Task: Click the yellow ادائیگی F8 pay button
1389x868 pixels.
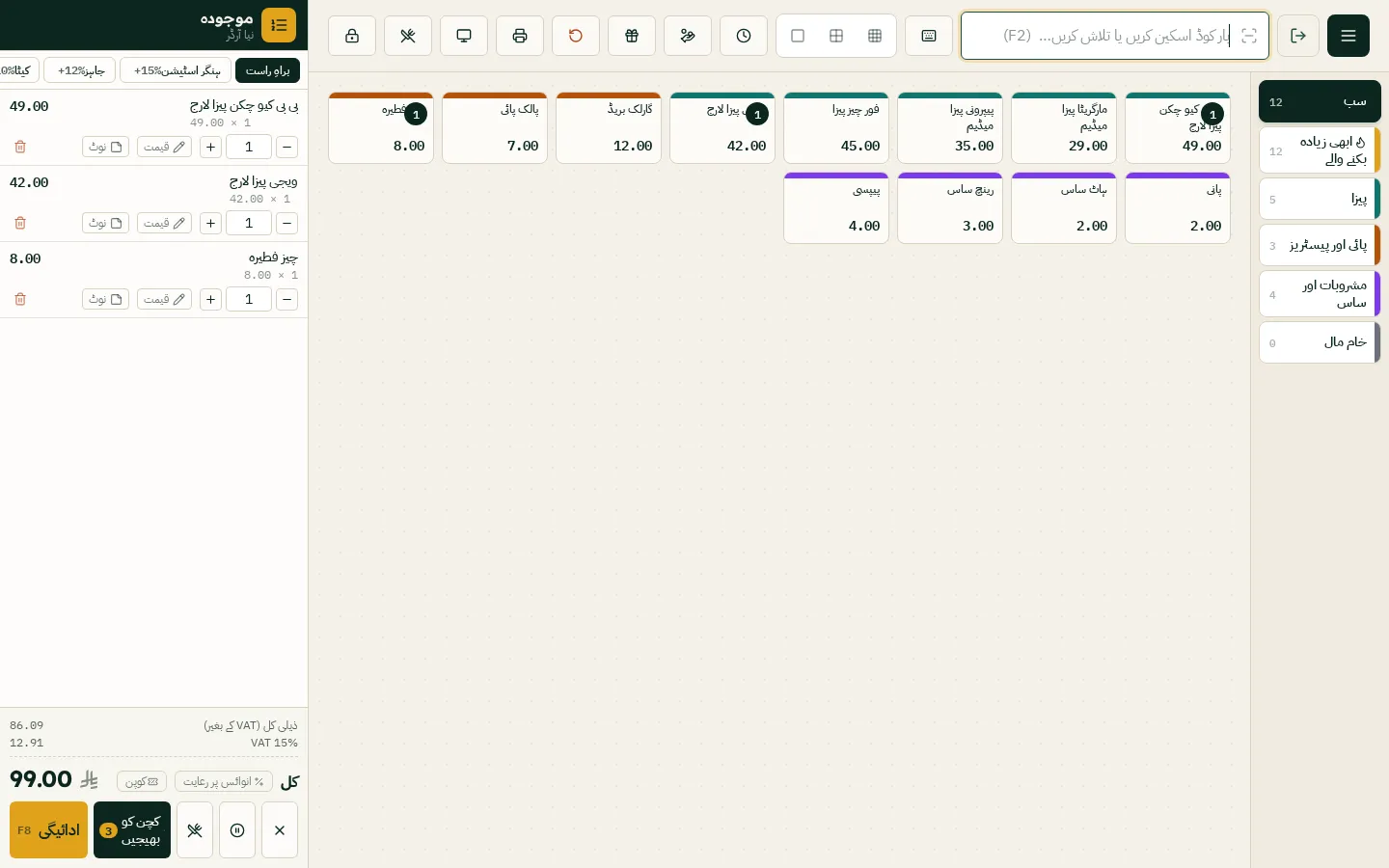Action: coord(48,830)
